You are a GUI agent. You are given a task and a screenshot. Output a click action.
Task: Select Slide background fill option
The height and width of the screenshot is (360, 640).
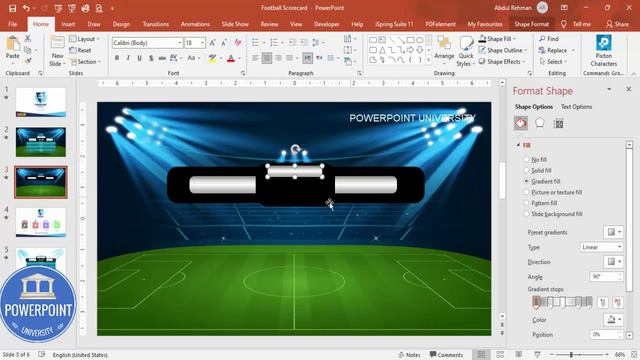click(x=553, y=214)
